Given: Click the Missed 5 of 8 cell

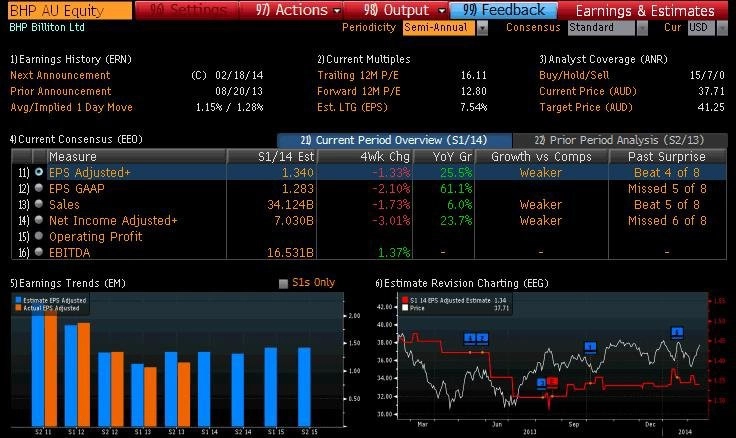Looking at the screenshot, I should 667,189.
